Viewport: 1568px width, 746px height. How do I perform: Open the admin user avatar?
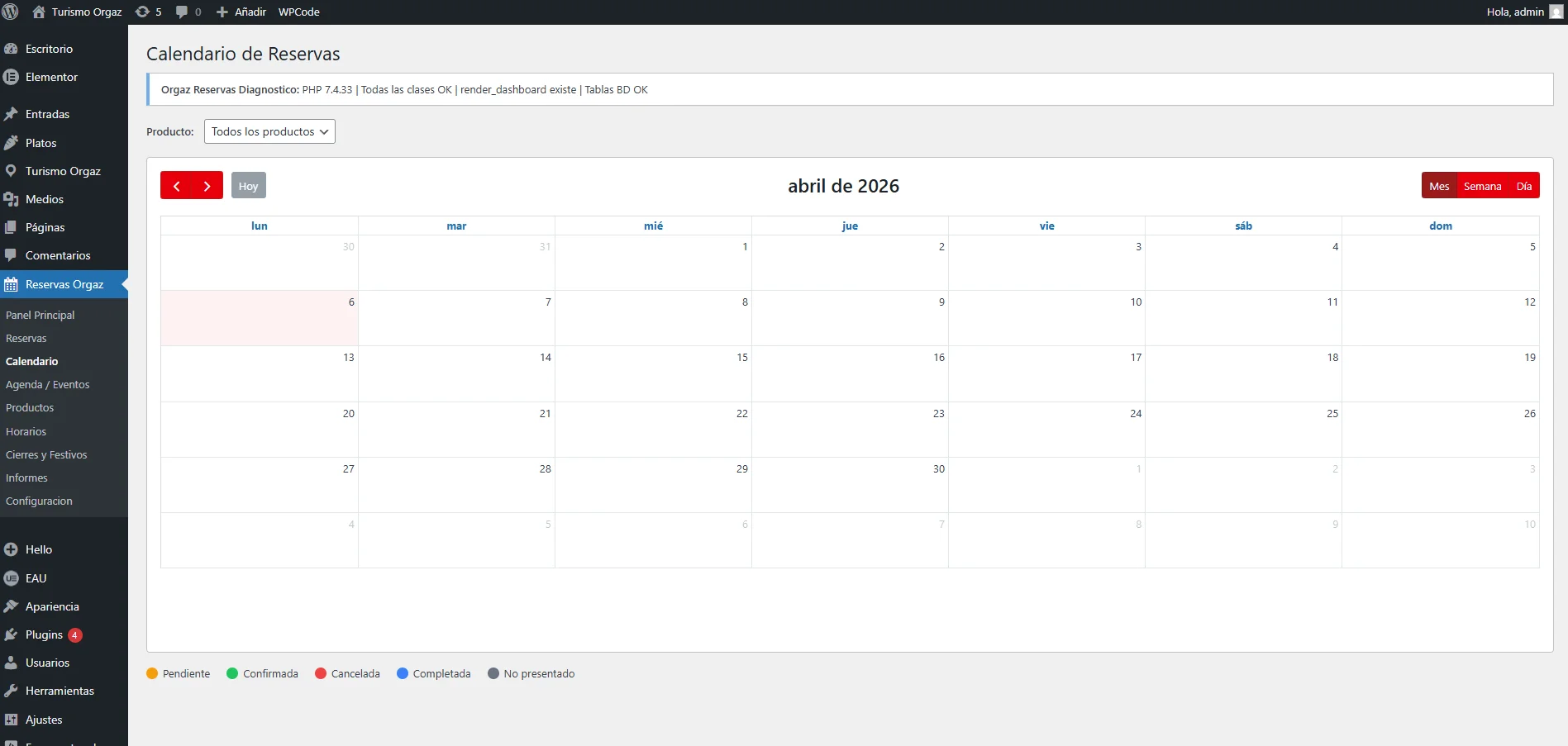click(1556, 12)
